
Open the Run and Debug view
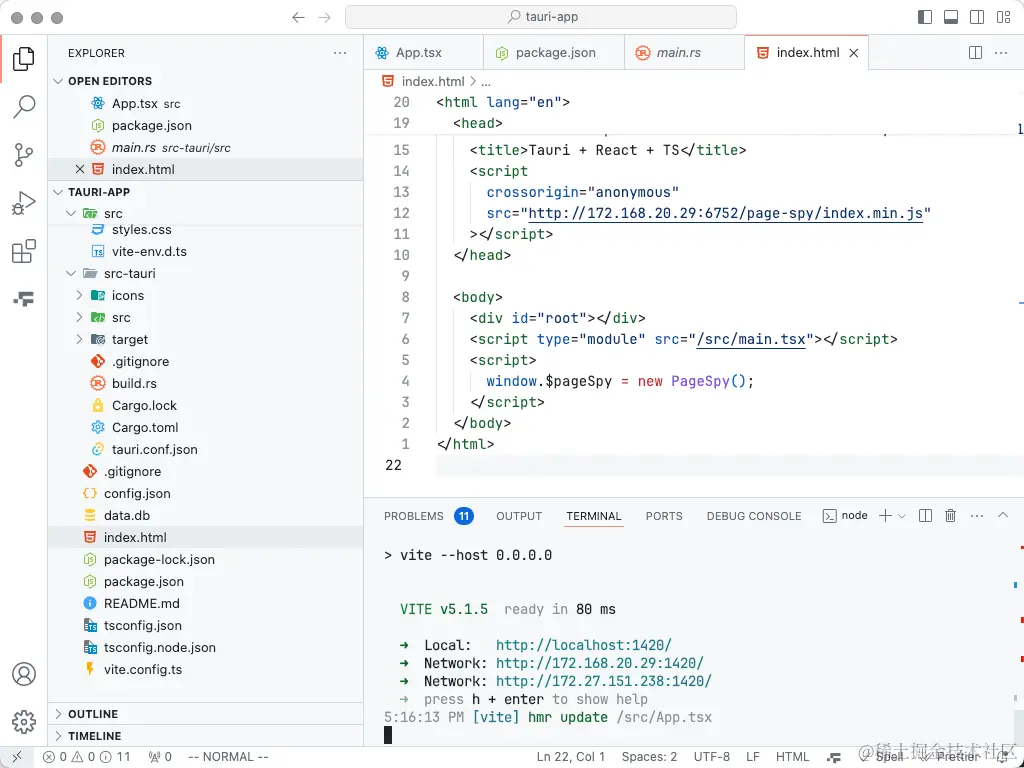[x=24, y=203]
